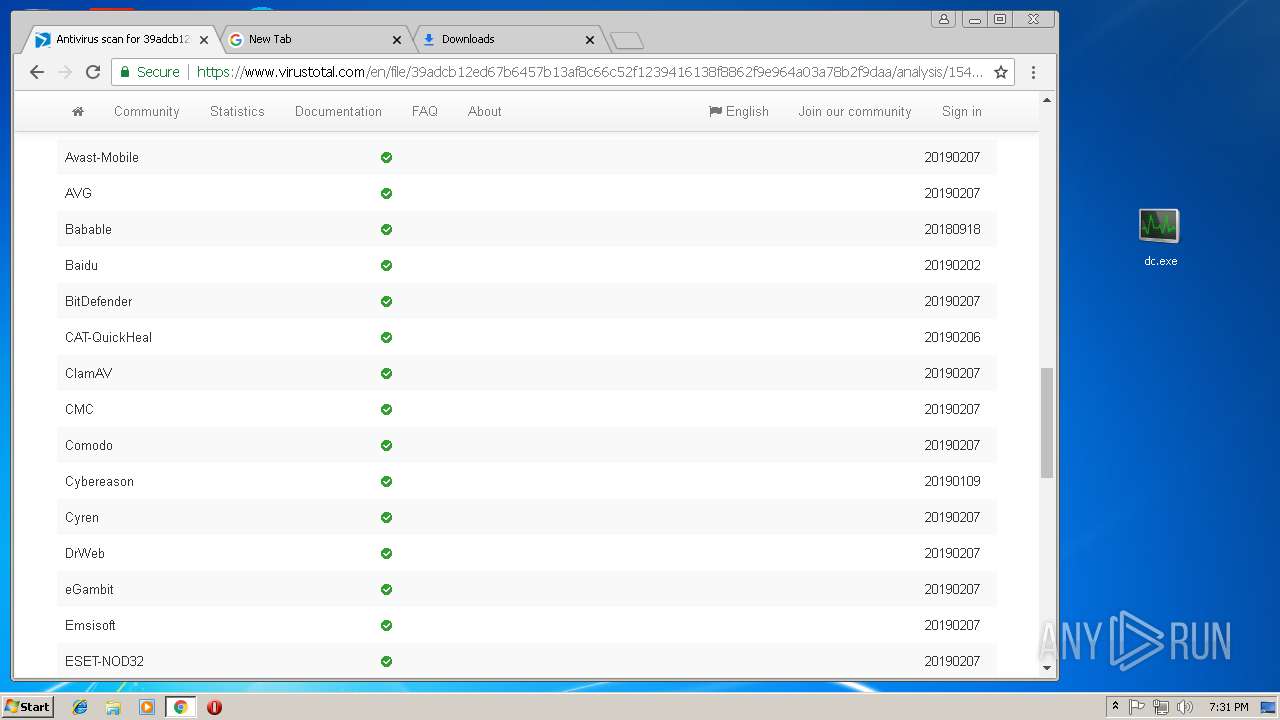Close the New Tab tab
Viewport: 1280px width, 720px height.
coord(397,40)
